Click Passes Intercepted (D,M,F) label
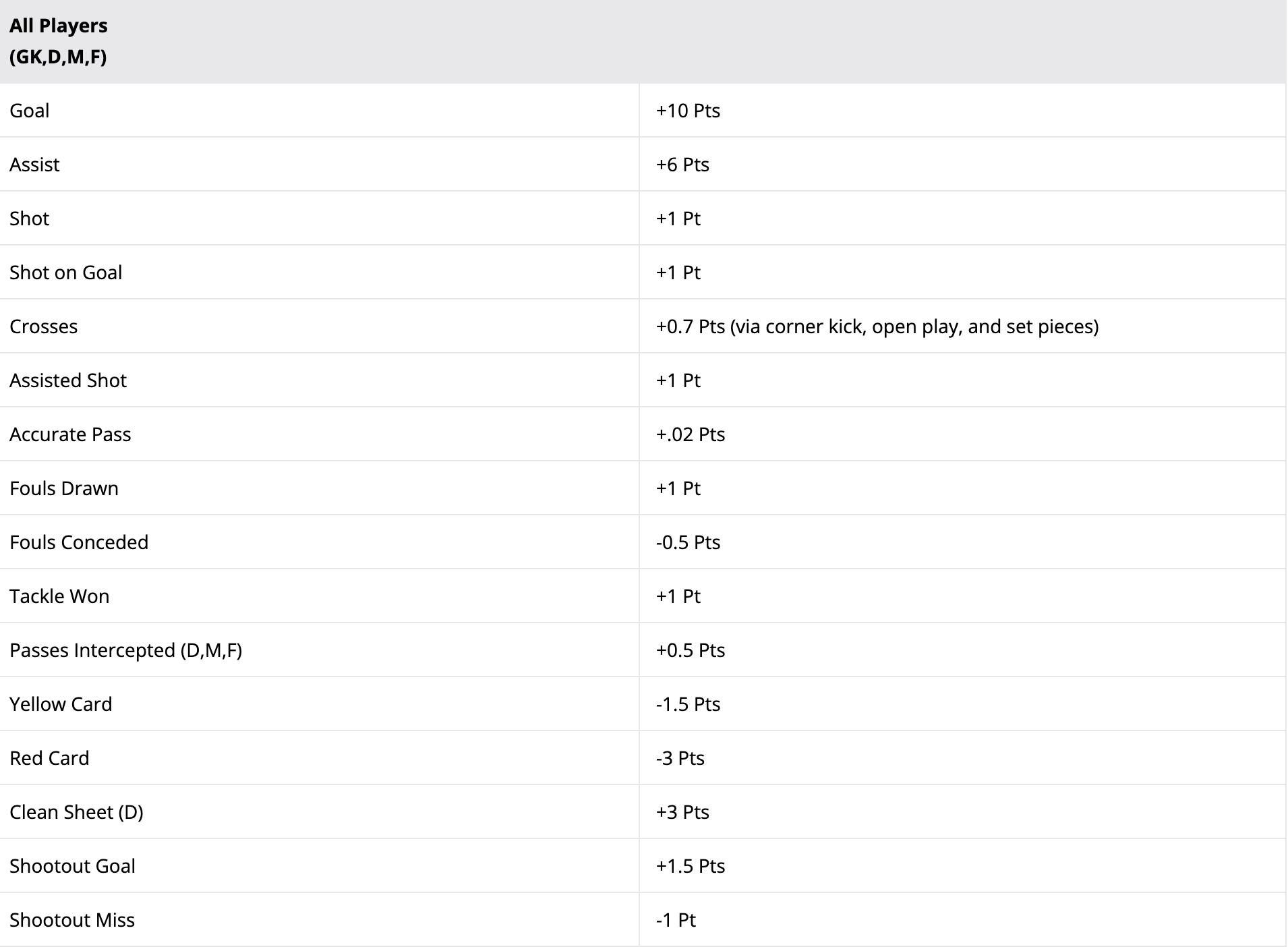Image resolution: width=1288 pixels, height=947 pixels. click(126, 650)
